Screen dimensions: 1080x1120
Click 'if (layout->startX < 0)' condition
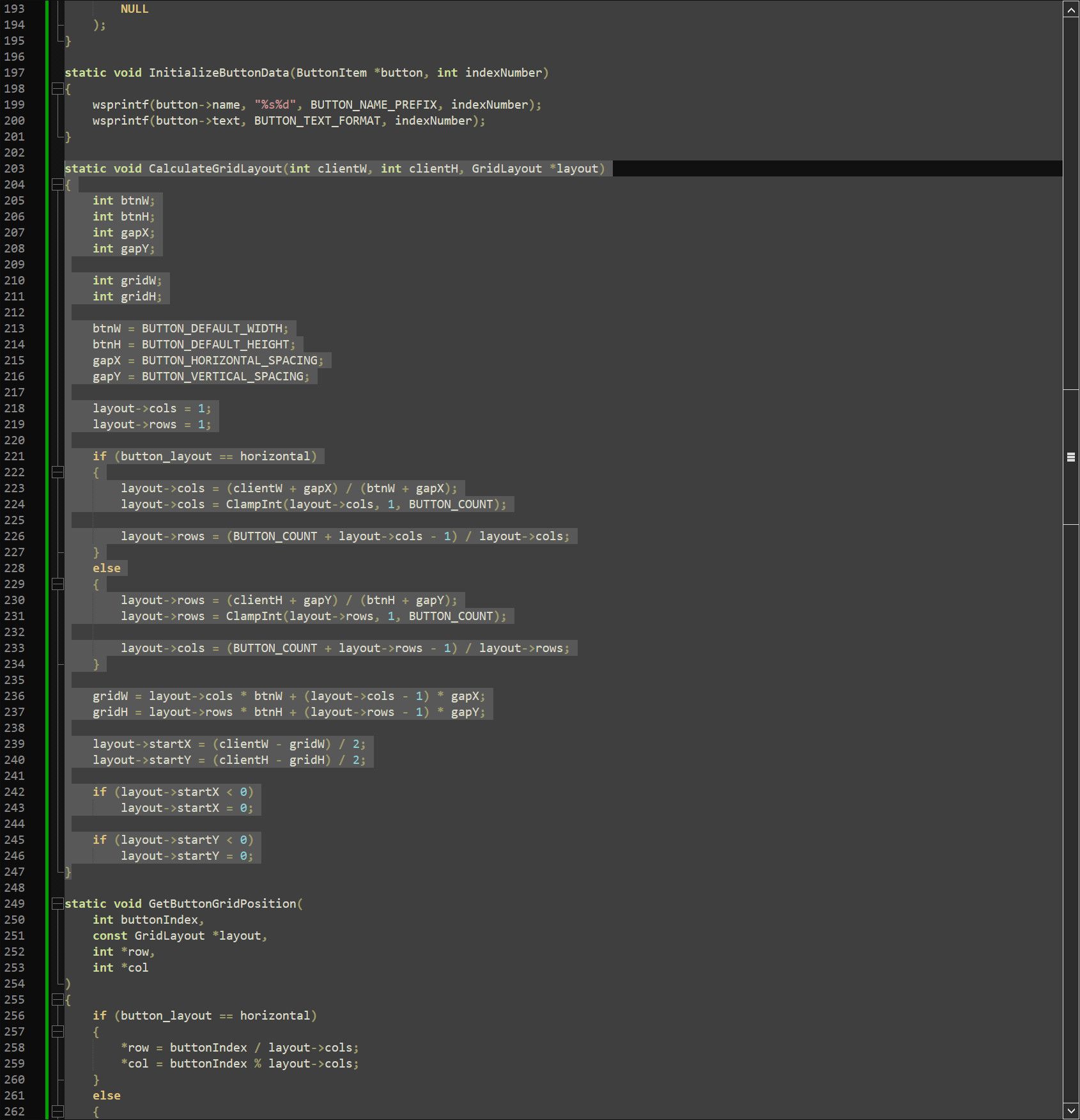pos(173,792)
